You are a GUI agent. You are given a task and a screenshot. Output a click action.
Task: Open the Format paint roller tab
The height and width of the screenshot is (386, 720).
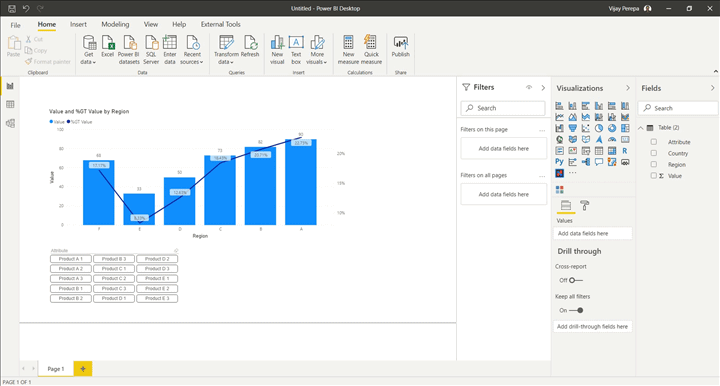585,206
